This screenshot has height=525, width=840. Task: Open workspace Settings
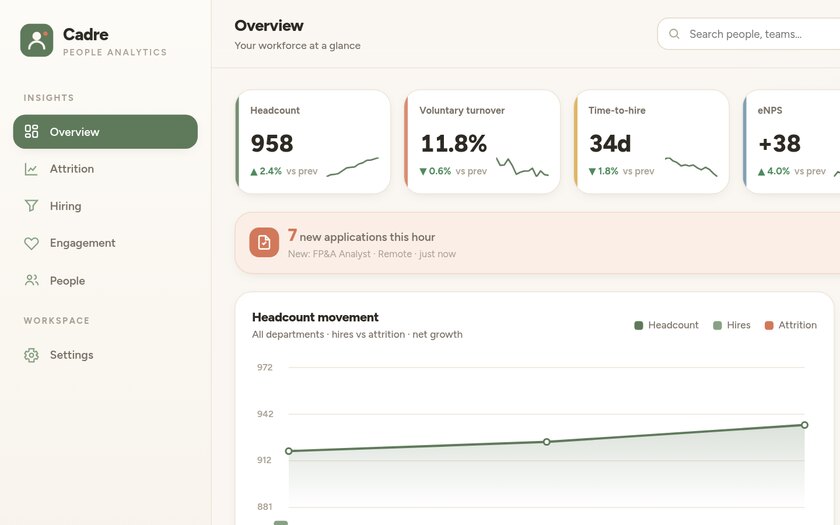tap(106, 355)
